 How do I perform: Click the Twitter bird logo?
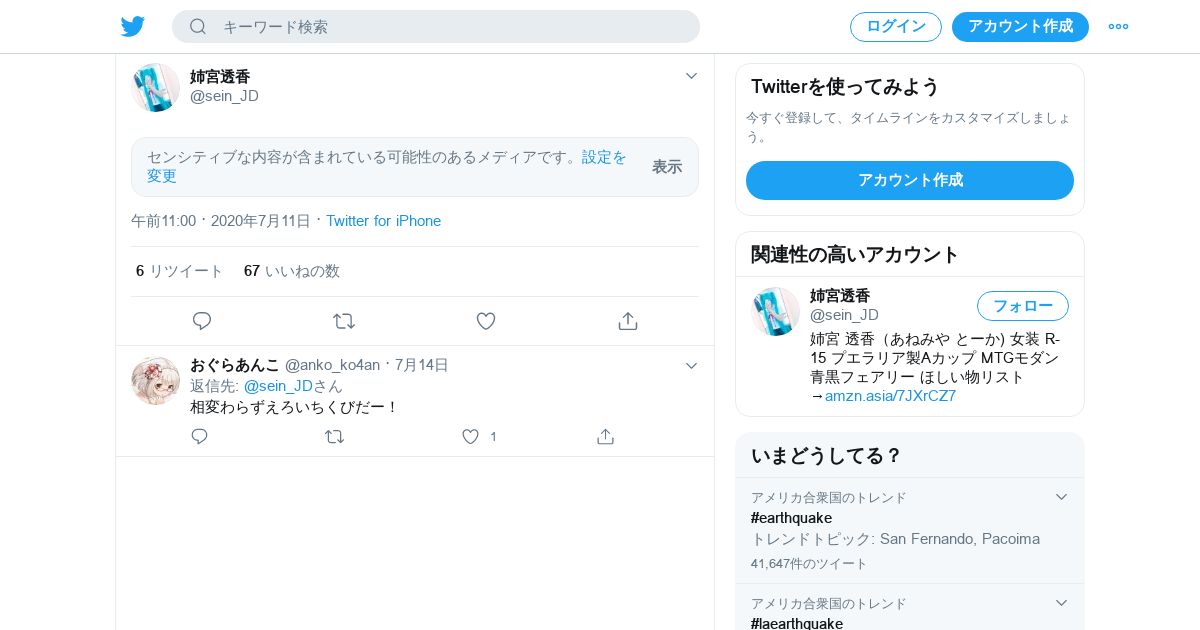(133, 26)
